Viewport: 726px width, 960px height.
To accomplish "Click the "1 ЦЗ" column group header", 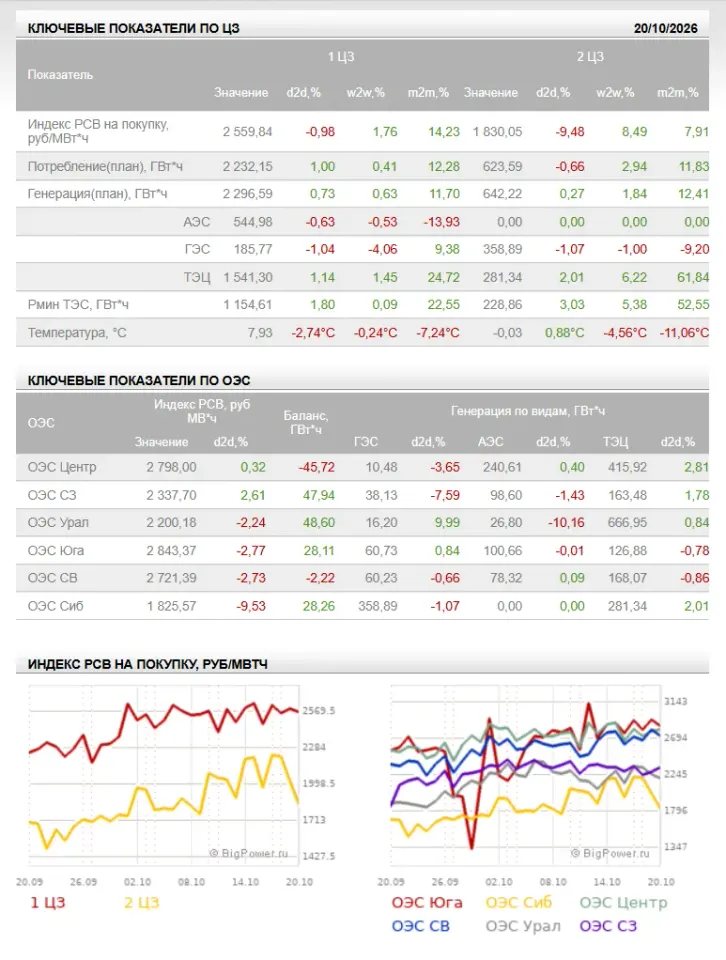I will (341, 57).
